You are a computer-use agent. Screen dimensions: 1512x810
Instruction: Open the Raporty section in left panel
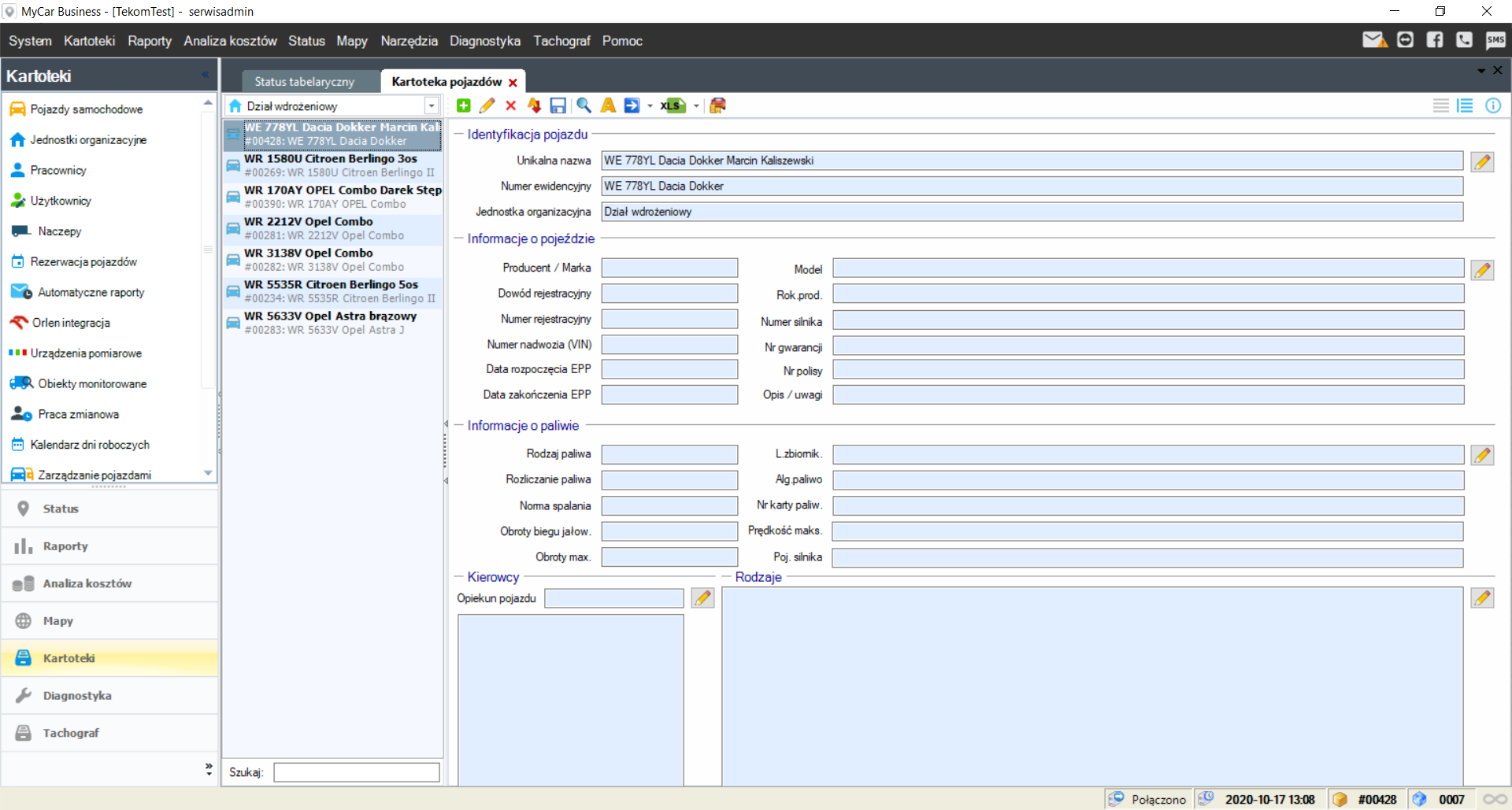point(65,546)
